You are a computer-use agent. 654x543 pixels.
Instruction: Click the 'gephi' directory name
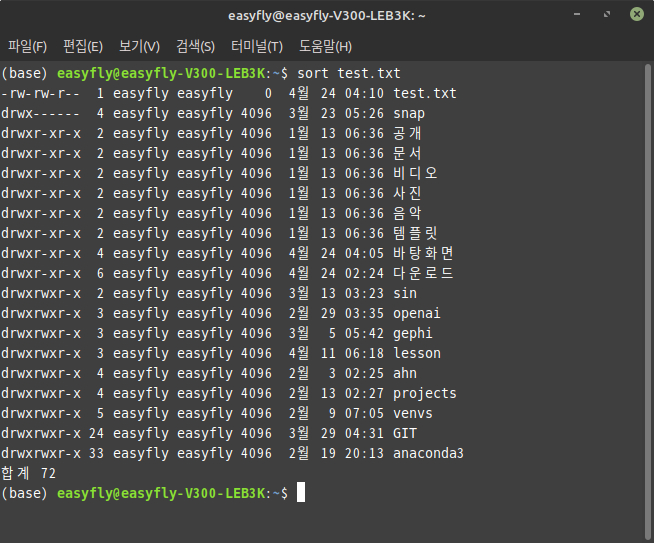click(413, 334)
